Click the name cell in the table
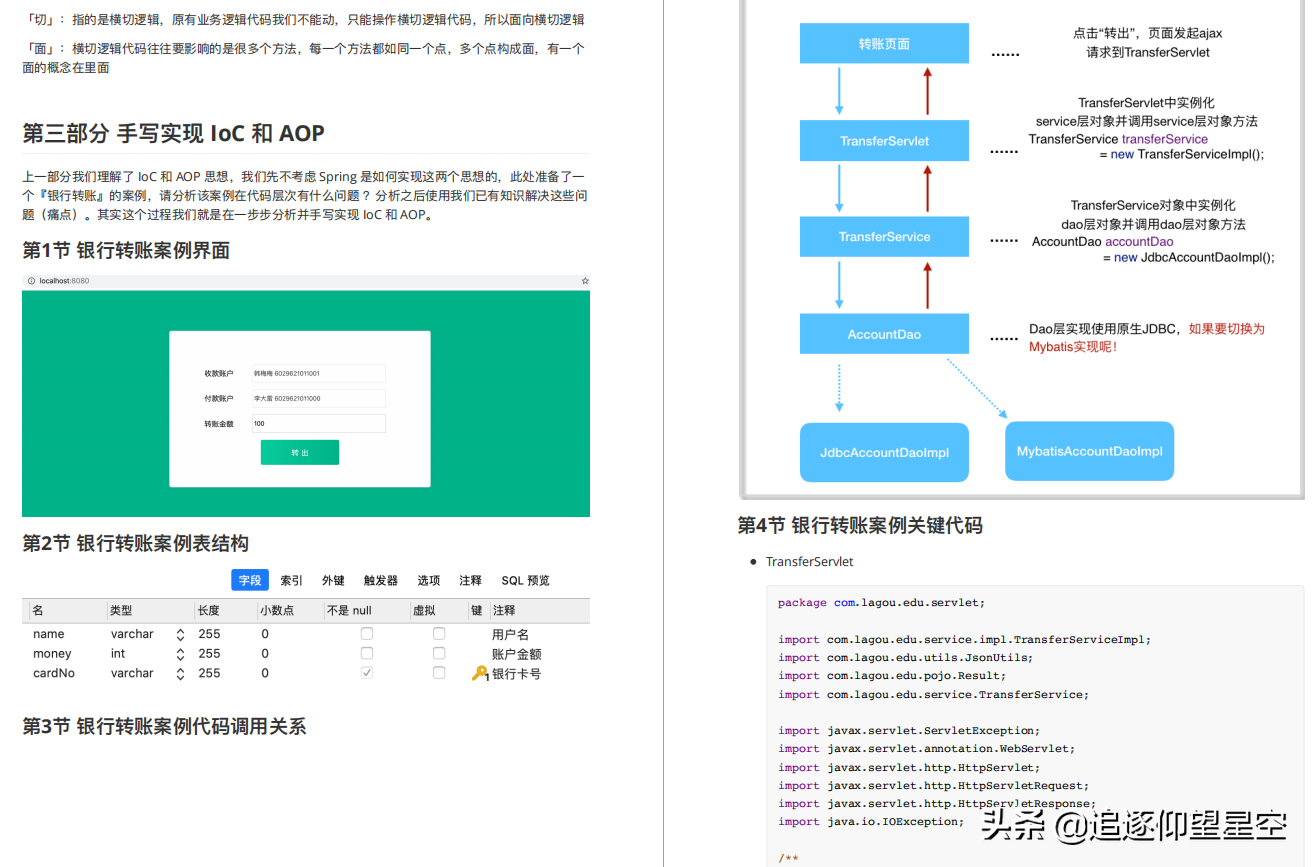 click(48, 634)
